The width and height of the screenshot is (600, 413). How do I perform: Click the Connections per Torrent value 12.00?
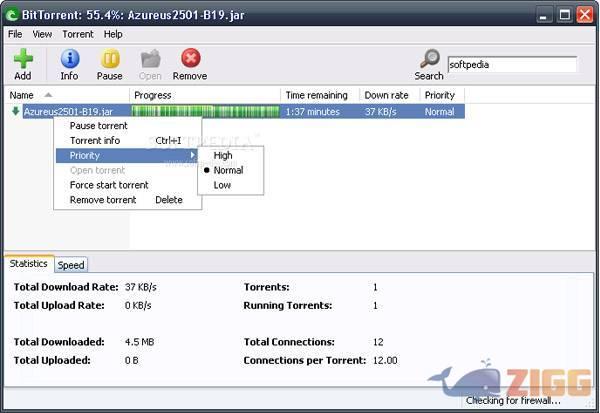(x=385, y=360)
